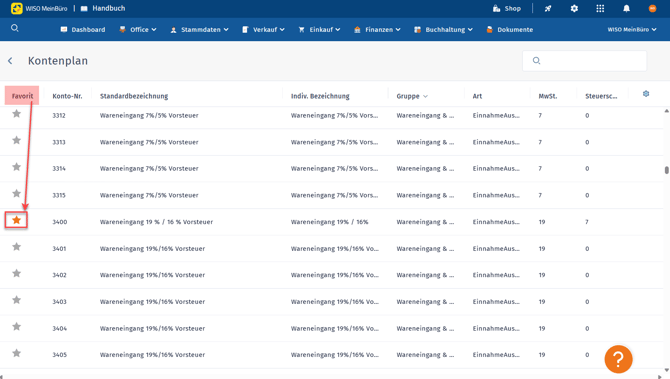Click the rocket icon in top bar
This screenshot has width=670, height=379.
(548, 9)
